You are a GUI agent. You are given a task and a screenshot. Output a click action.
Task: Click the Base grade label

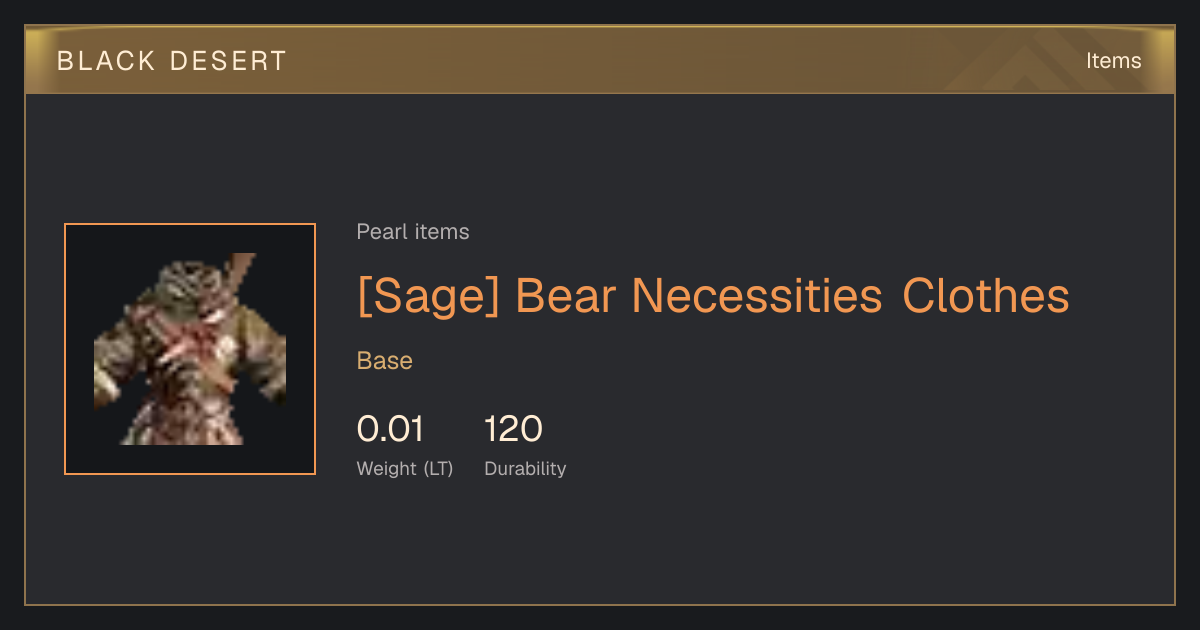(385, 361)
